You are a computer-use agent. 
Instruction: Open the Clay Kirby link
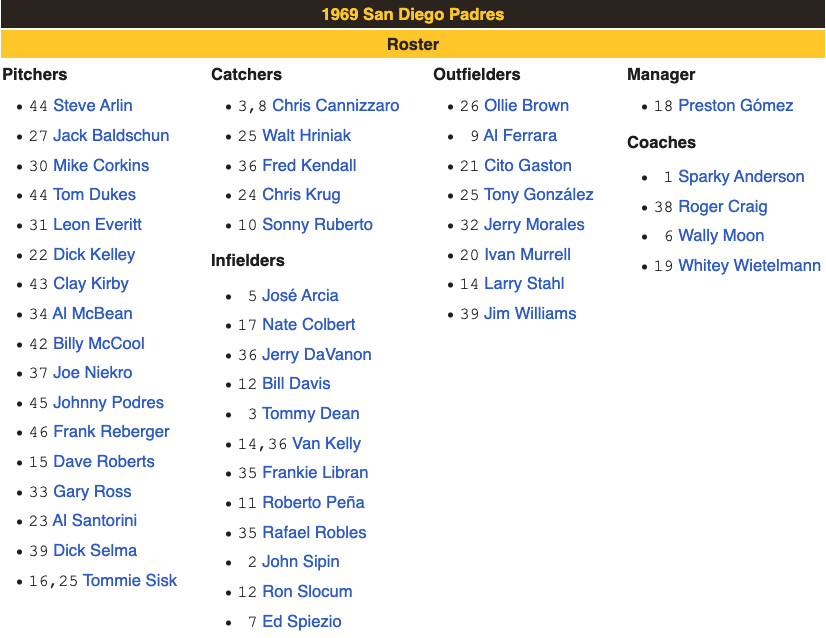point(91,283)
